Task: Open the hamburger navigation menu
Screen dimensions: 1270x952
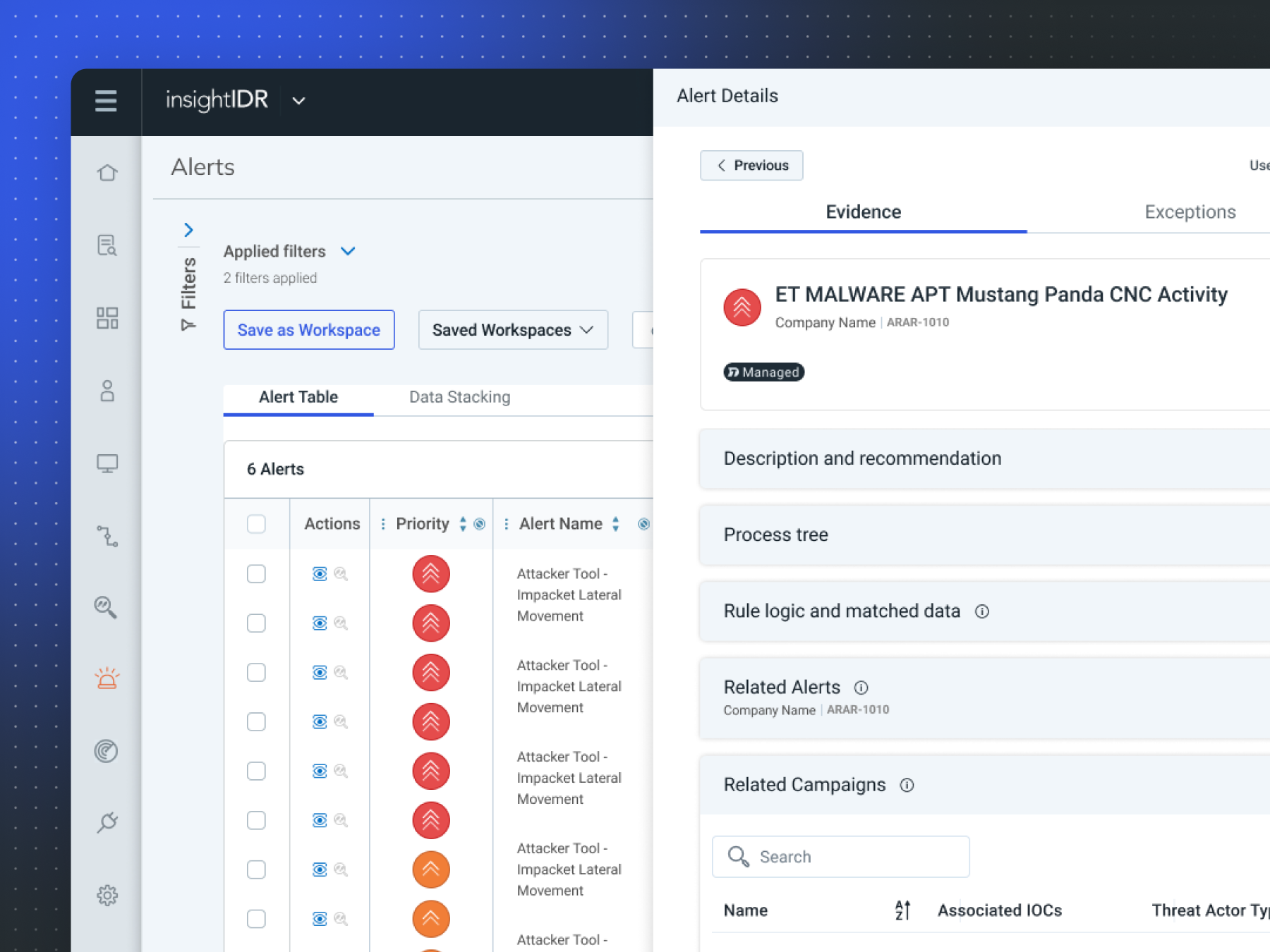Action: pyautogui.click(x=106, y=101)
